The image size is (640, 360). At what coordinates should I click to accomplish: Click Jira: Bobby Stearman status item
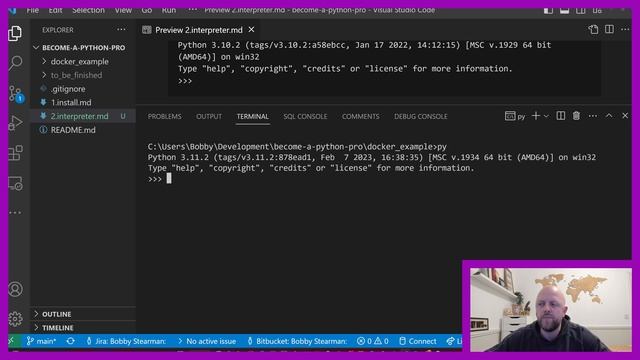click(x=126, y=341)
